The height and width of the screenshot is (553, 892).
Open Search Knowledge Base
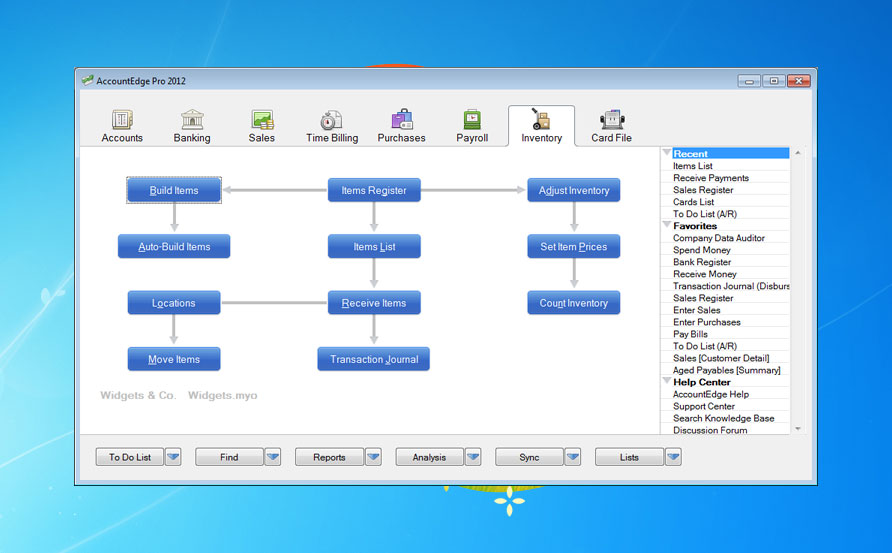(724, 418)
